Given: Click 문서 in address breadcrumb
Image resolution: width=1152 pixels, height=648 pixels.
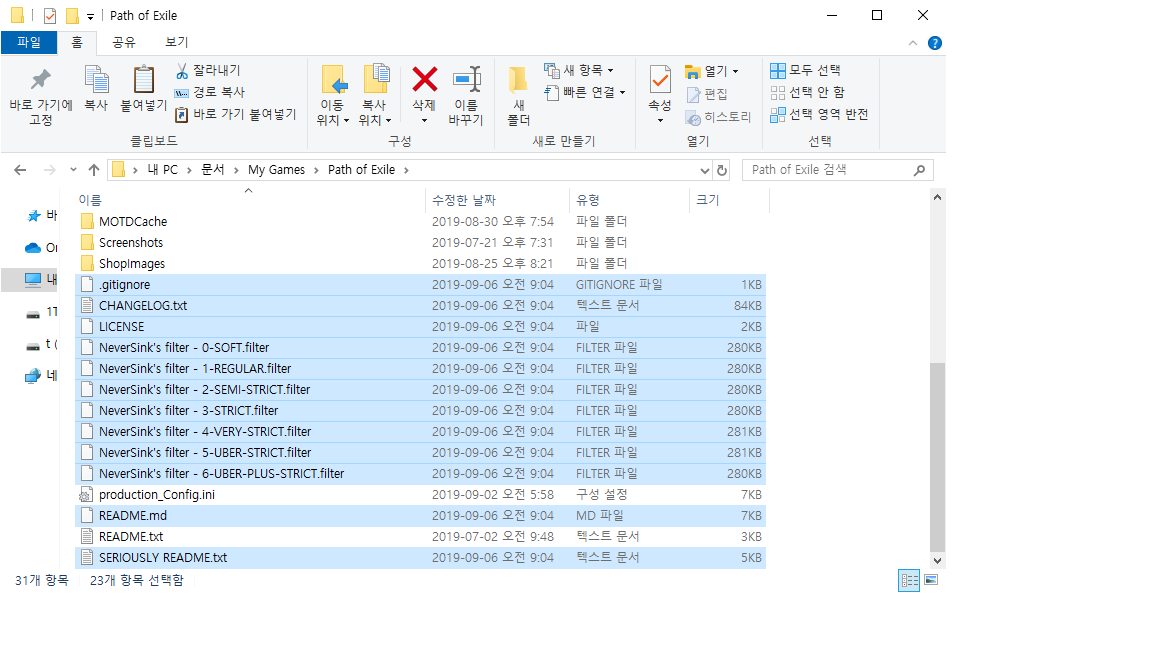Looking at the screenshot, I should [212, 170].
